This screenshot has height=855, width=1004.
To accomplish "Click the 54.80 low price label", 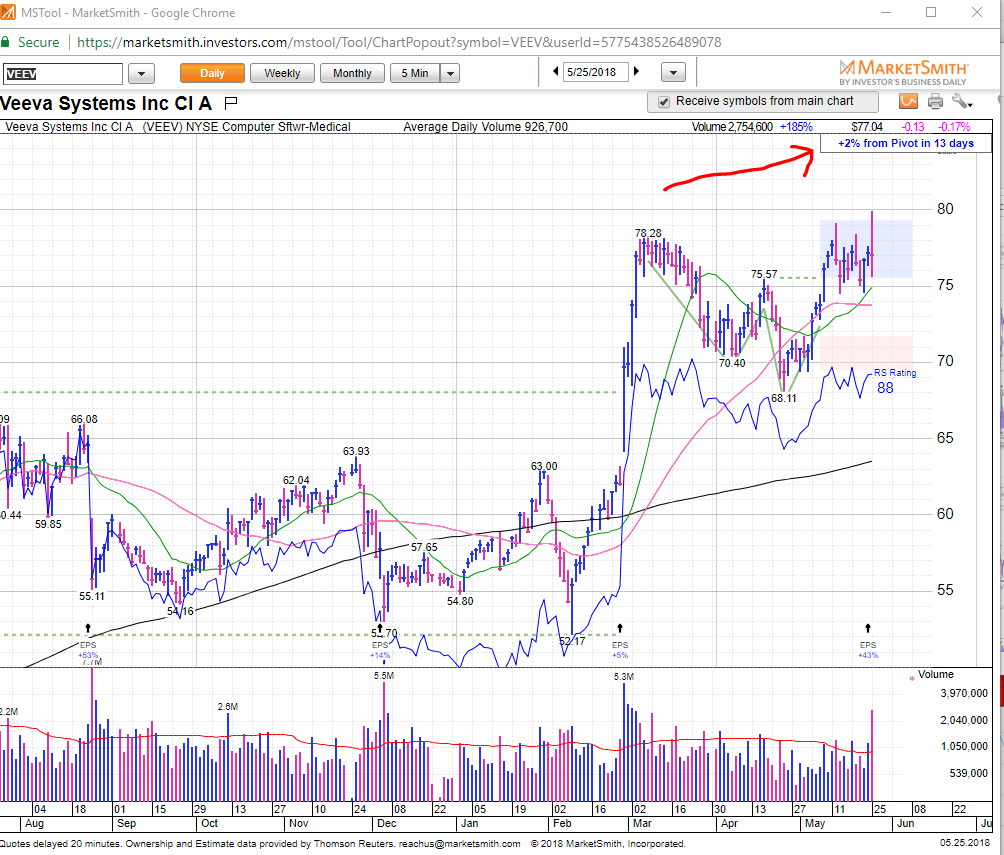I will [460, 601].
